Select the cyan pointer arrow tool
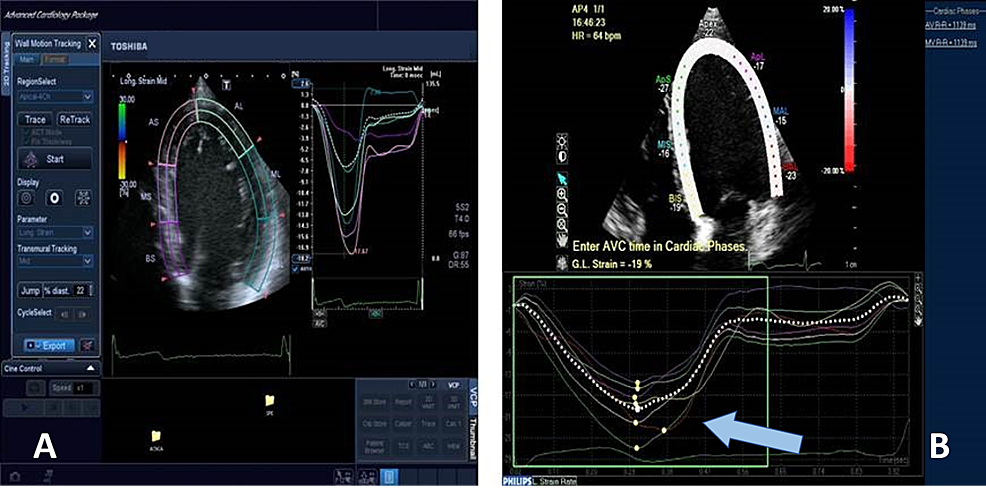Image resolution: width=986 pixels, height=492 pixels. (562, 179)
